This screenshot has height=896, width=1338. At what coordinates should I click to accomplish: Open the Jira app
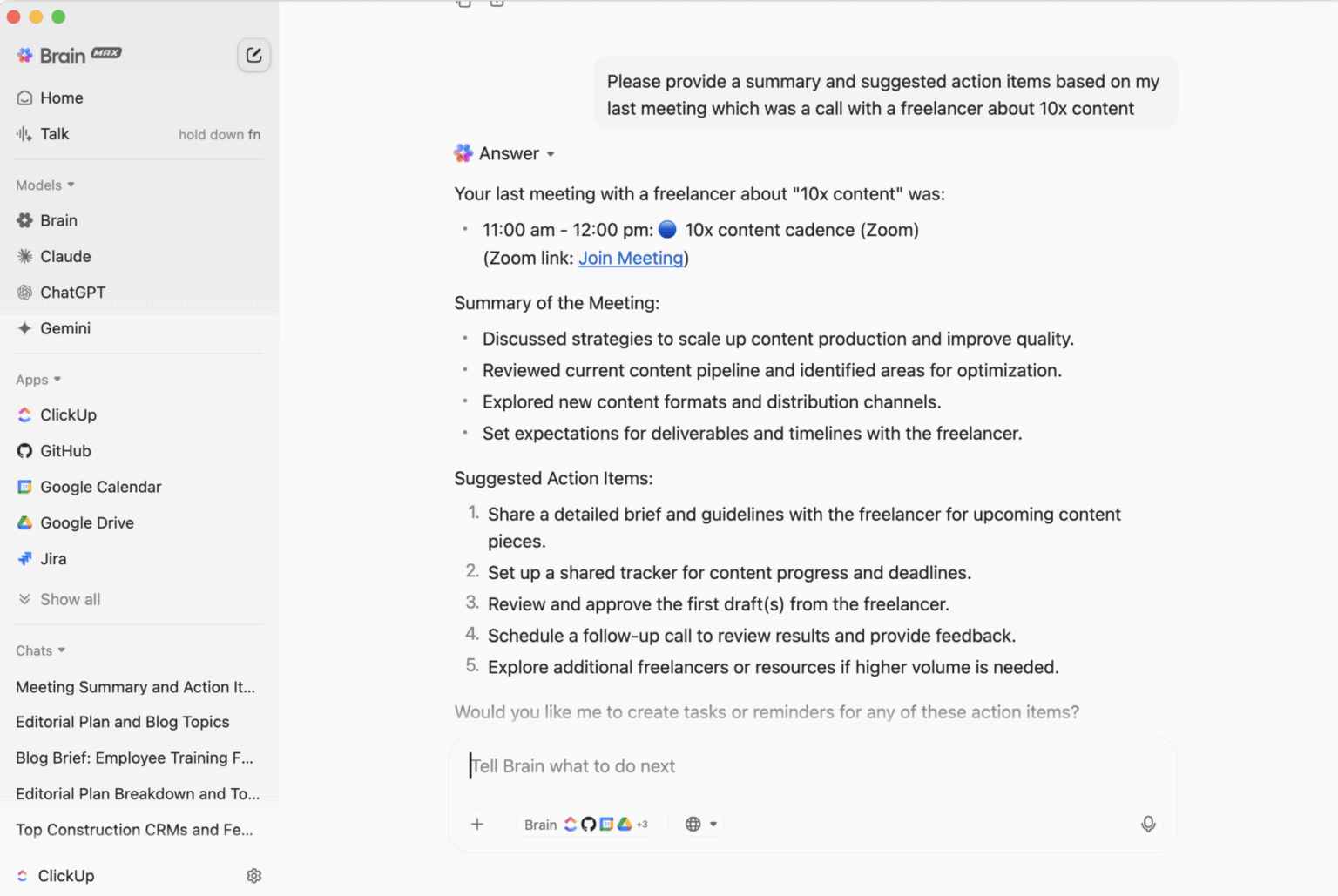(x=53, y=559)
